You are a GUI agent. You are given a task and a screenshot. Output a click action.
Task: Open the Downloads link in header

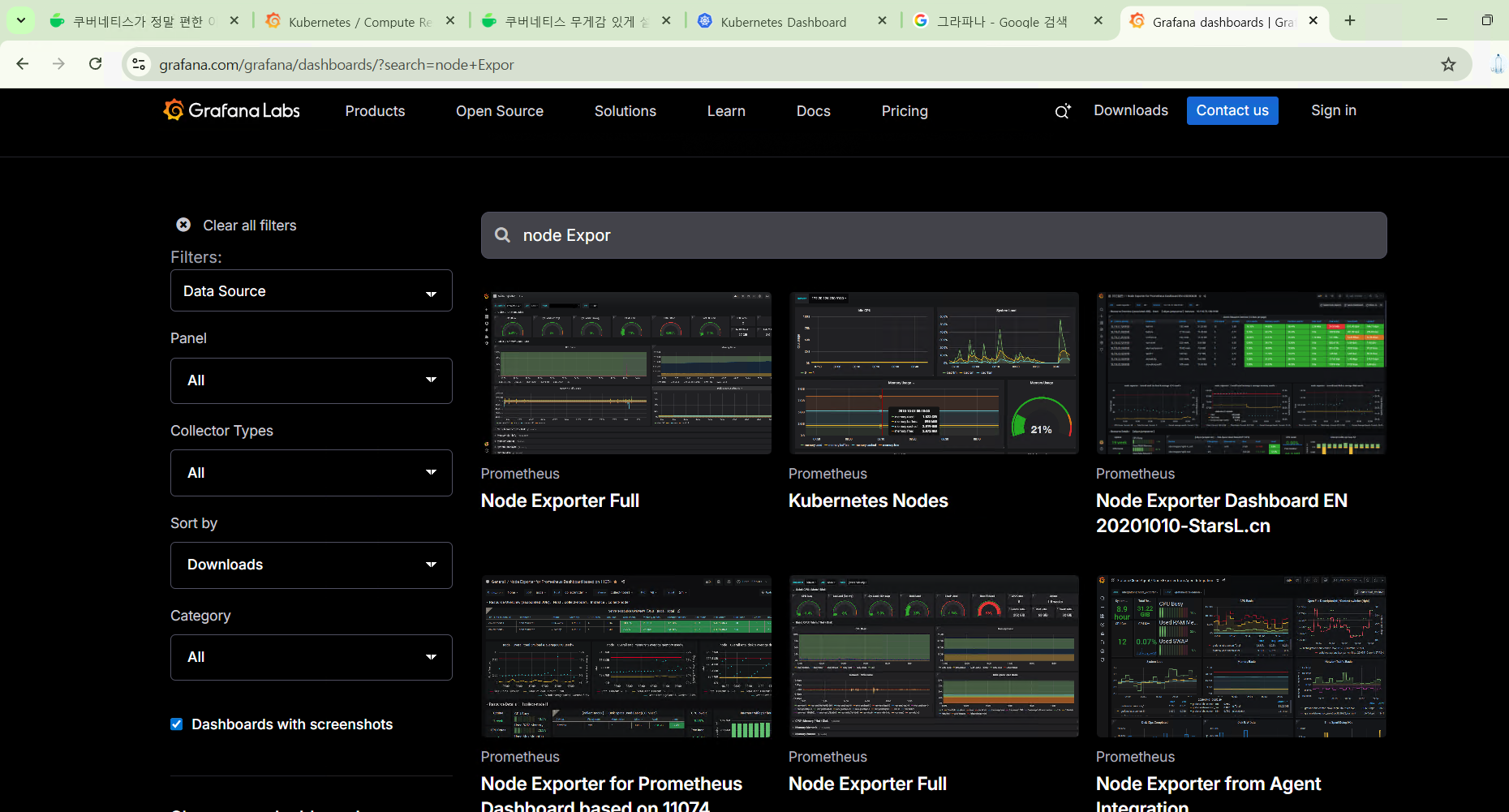click(x=1131, y=110)
